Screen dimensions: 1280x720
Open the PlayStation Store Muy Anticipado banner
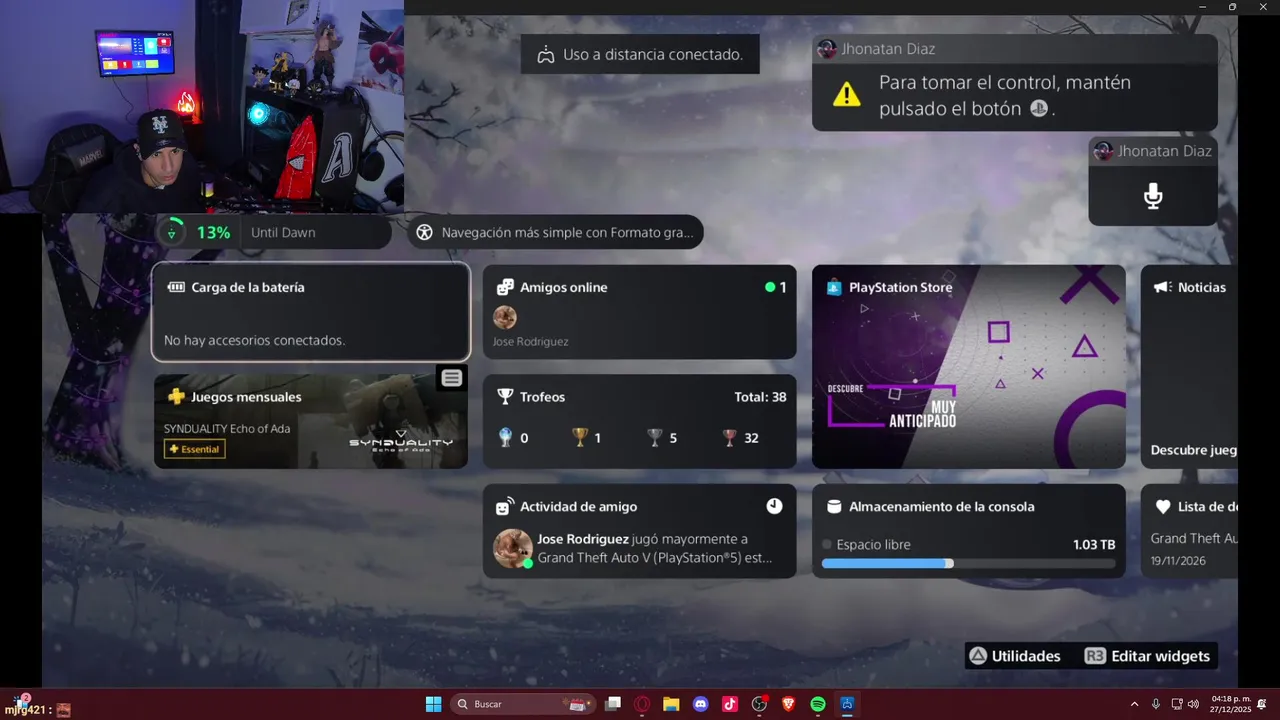pyautogui.click(x=969, y=367)
